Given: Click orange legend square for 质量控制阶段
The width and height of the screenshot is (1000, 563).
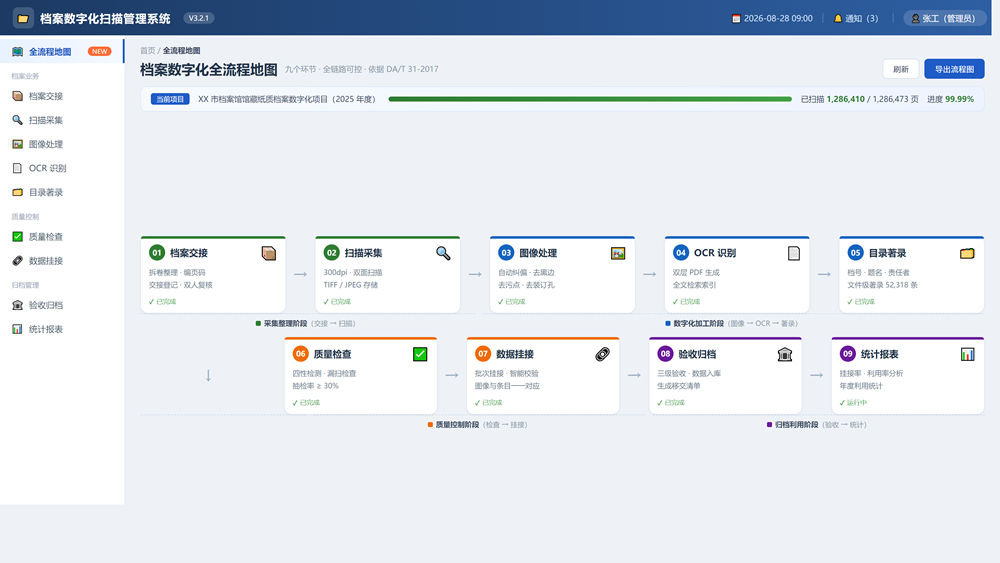Looking at the screenshot, I should click(430, 425).
